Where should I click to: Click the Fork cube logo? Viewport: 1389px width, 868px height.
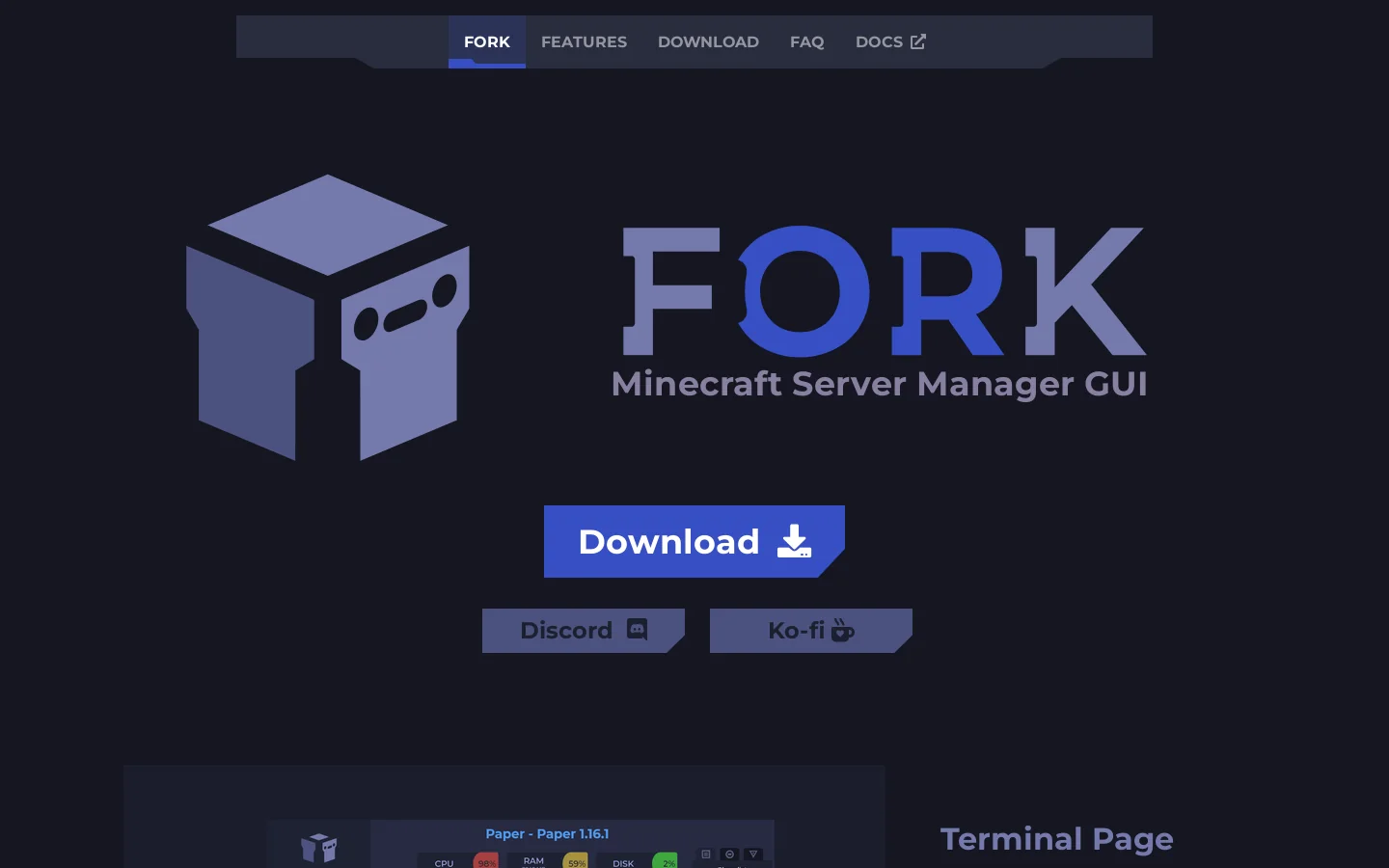coord(328,317)
